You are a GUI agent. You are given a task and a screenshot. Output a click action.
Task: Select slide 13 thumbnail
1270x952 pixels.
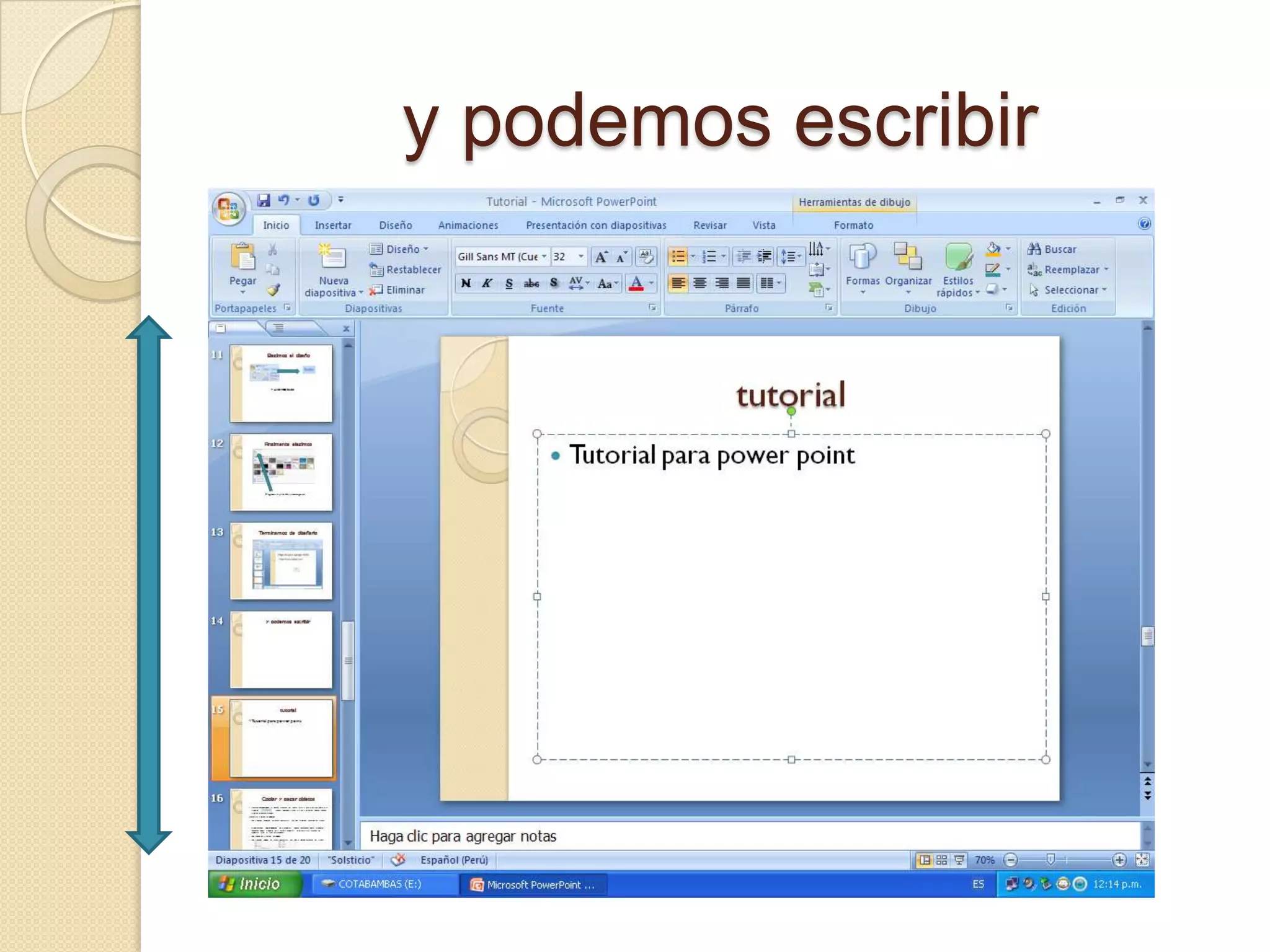point(281,561)
